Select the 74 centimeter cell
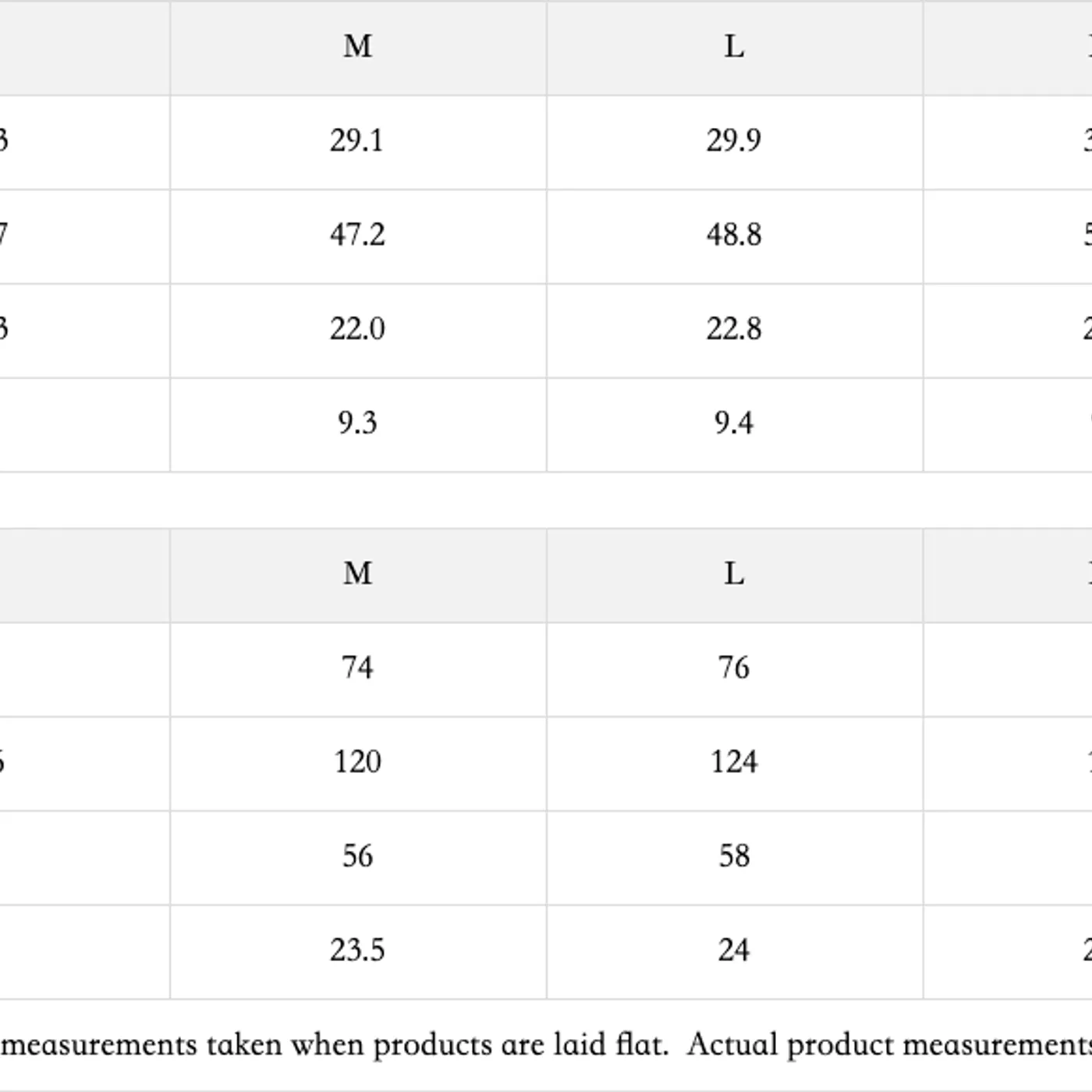 pyautogui.click(x=357, y=668)
